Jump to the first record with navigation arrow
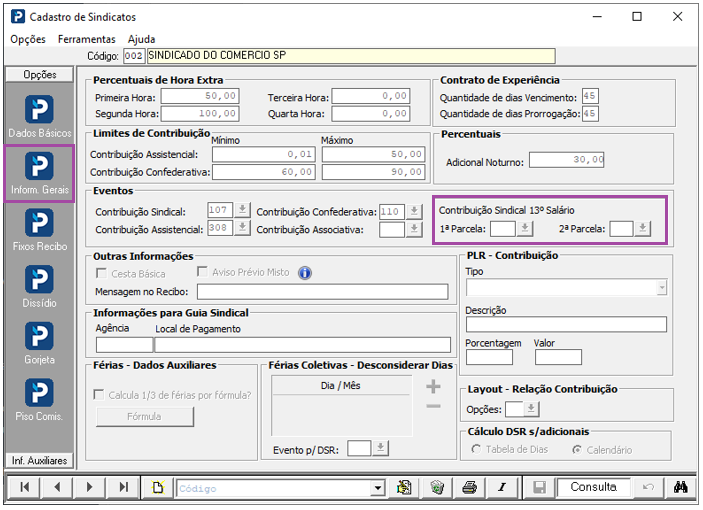This screenshot has width=703, height=510. [24, 487]
